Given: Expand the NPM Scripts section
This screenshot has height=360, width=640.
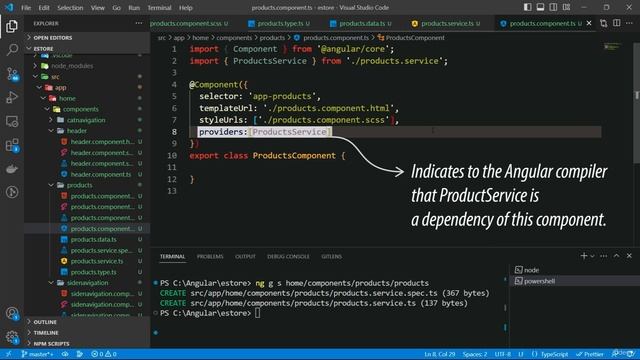Looking at the screenshot, I should coord(51,344).
